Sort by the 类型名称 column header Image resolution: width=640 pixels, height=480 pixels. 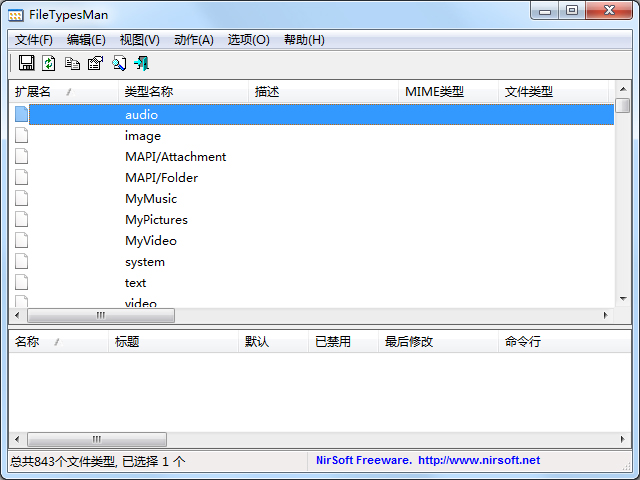[x=184, y=92]
